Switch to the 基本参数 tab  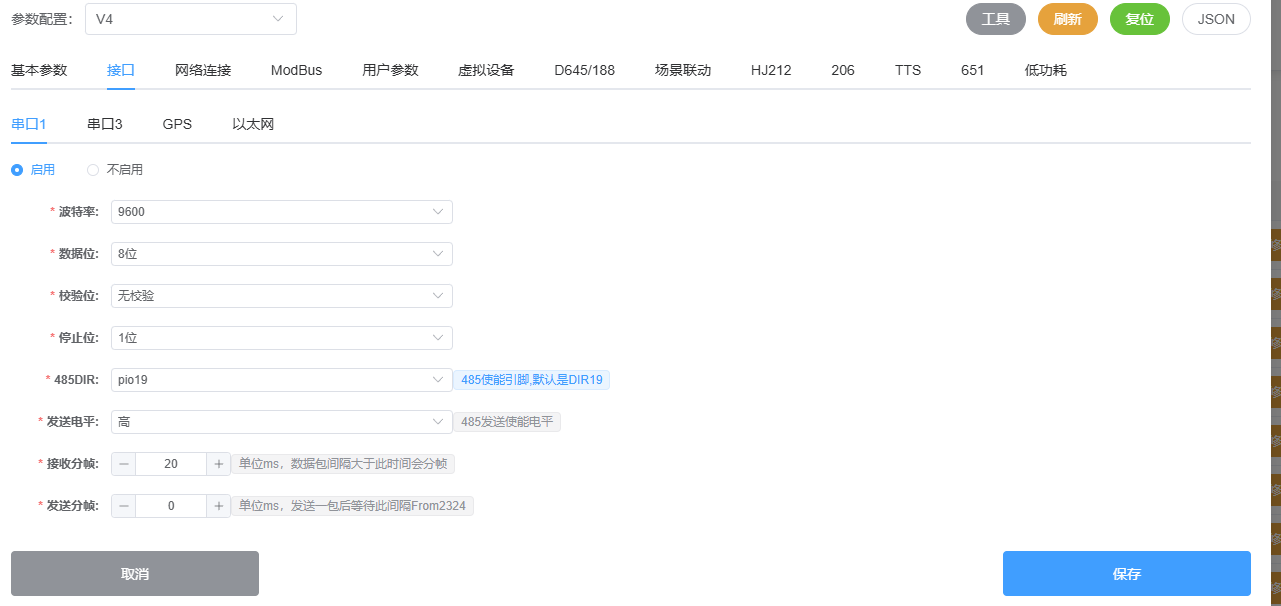tap(39, 70)
